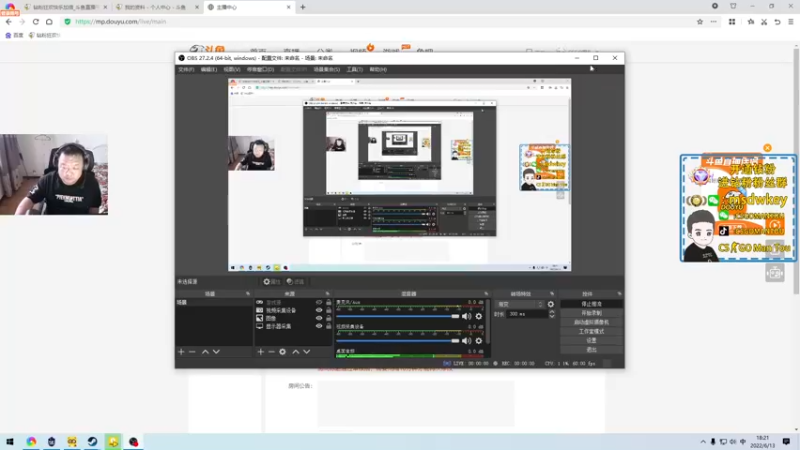Remove the selected source with the minus icon
The width and height of the screenshot is (800, 450).
click(x=271, y=352)
